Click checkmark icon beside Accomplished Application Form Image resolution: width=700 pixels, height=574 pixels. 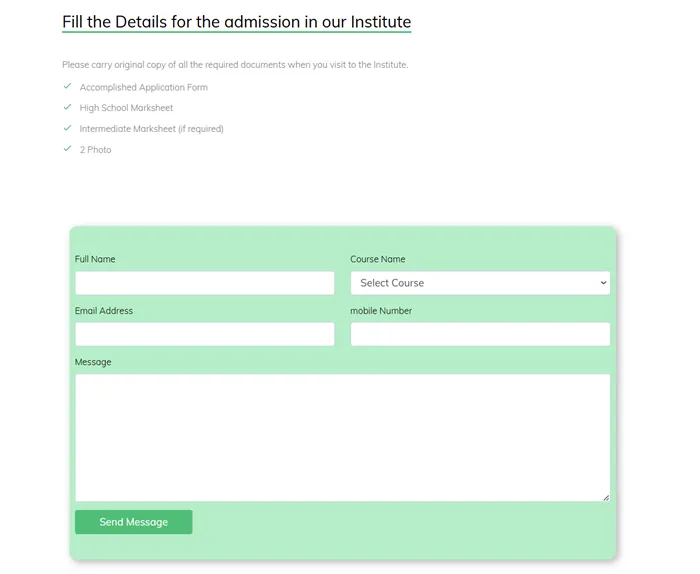67,87
